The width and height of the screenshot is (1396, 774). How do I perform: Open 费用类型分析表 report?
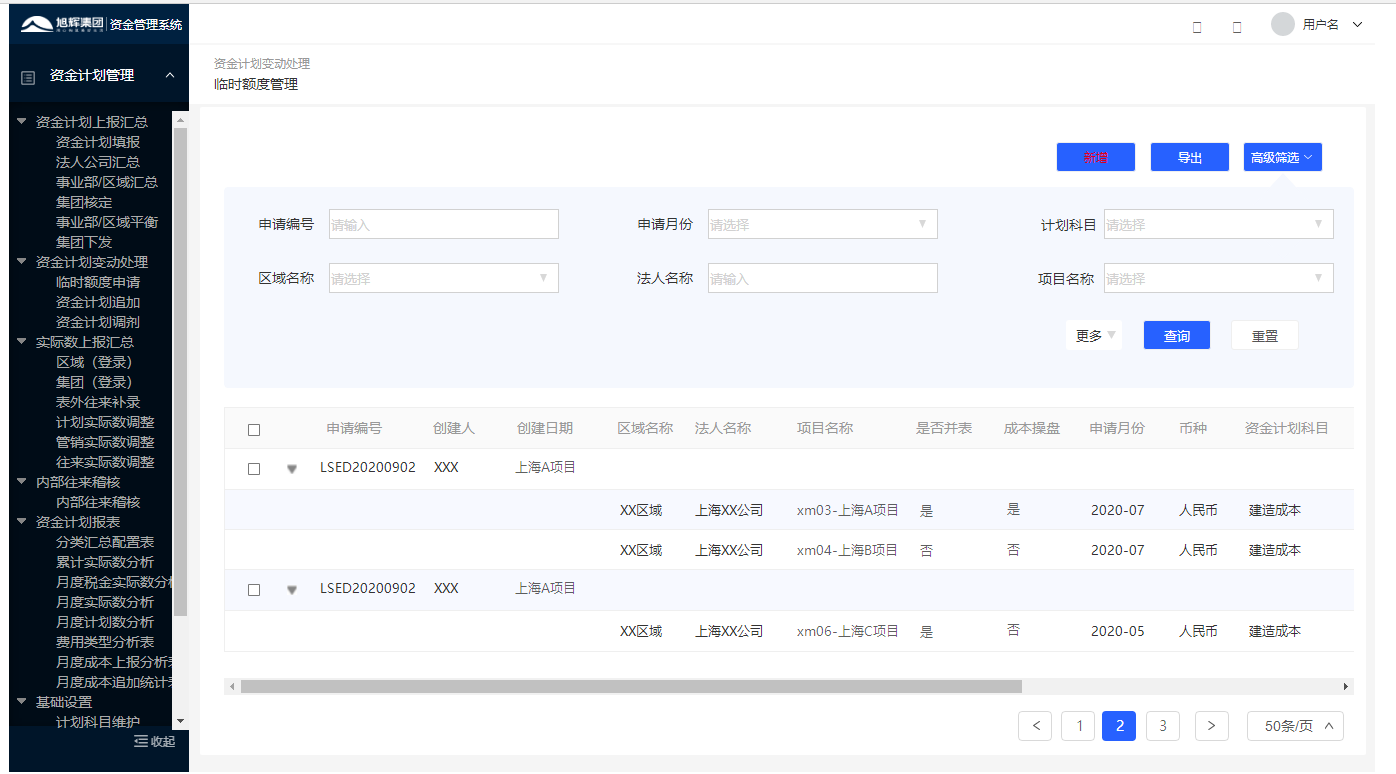[x=105, y=642]
